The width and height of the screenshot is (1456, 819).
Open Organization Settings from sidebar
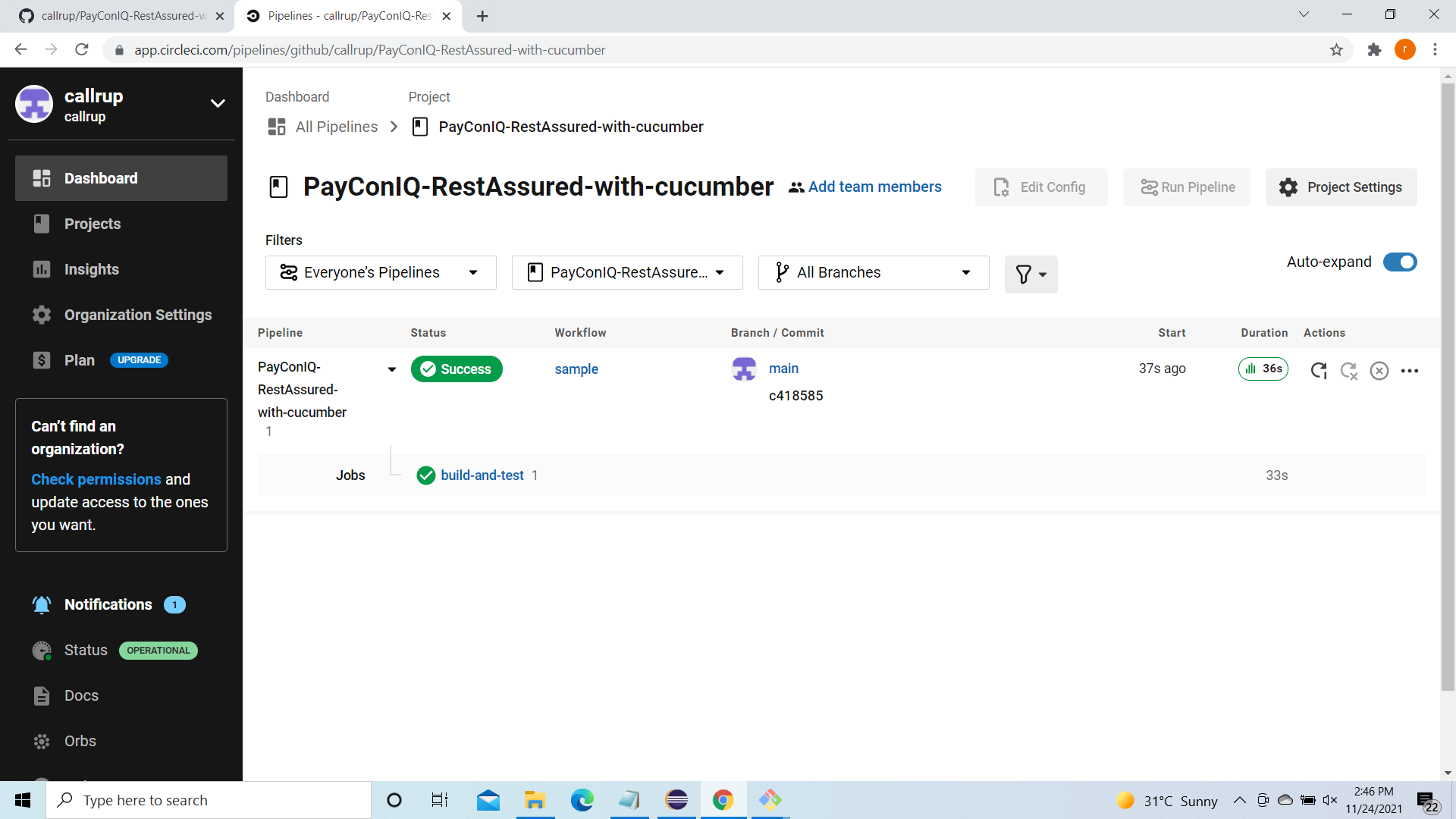coord(137,315)
